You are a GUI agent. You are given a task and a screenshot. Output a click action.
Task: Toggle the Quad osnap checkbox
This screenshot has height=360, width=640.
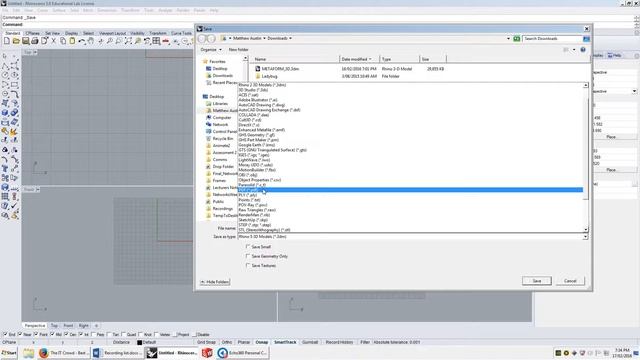tap(124, 334)
